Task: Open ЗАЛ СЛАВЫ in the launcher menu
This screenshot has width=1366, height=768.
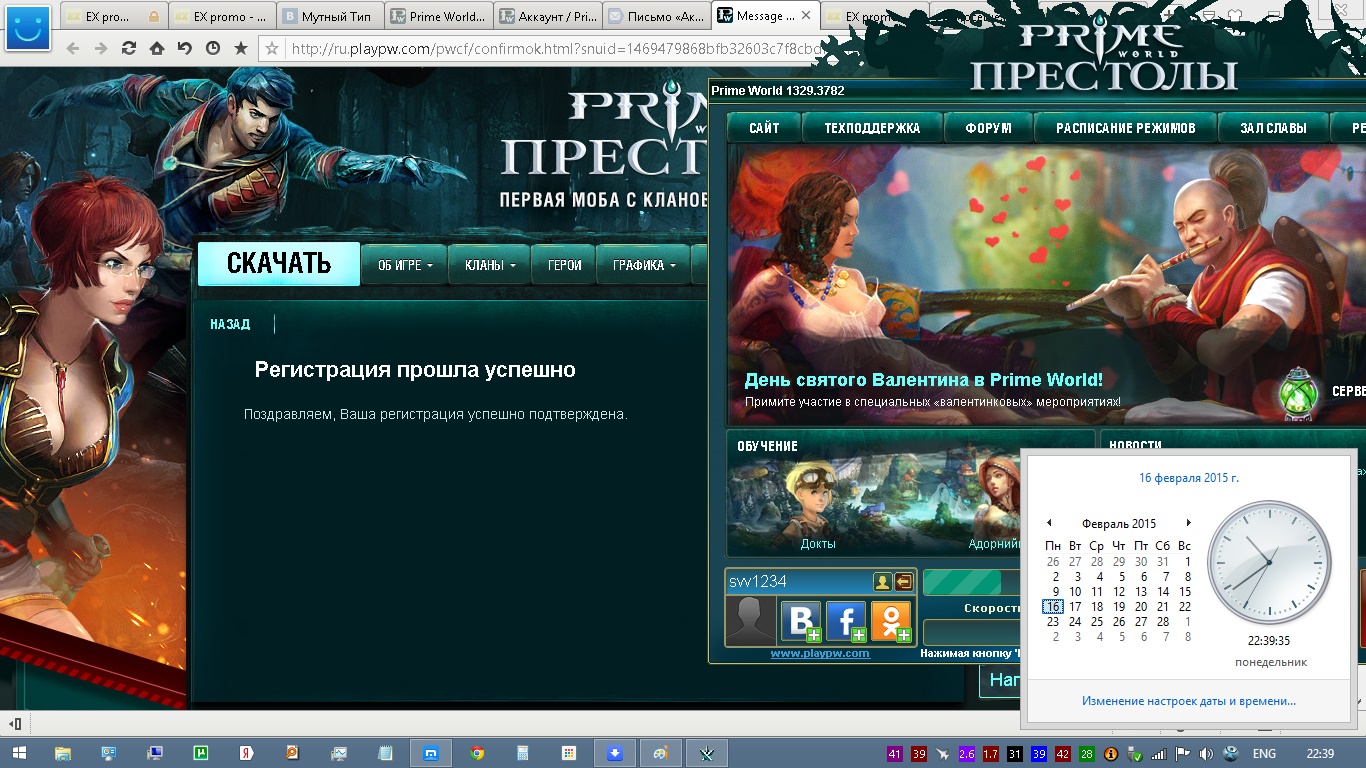Action: tap(1273, 128)
